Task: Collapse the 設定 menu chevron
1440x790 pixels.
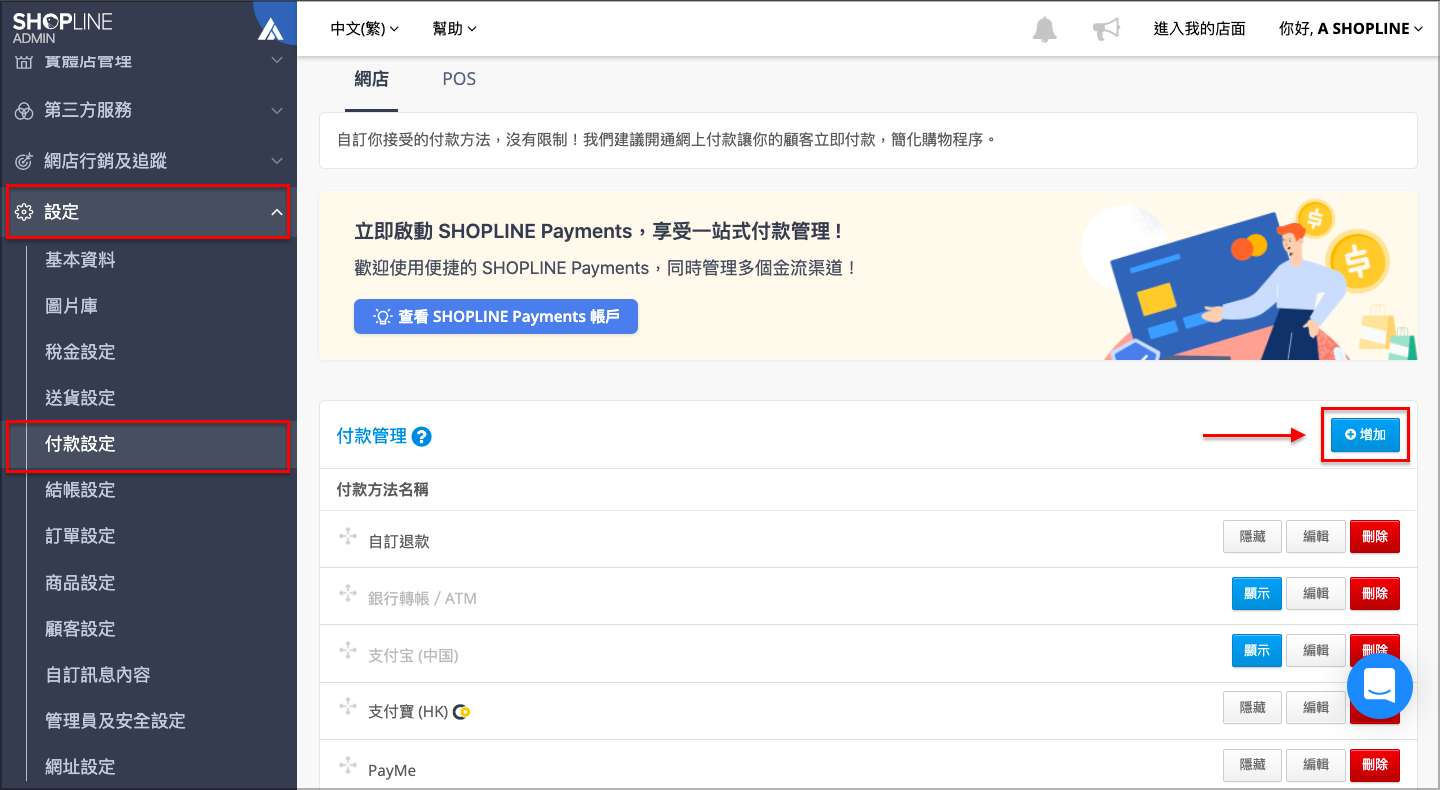Action: [x=277, y=212]
